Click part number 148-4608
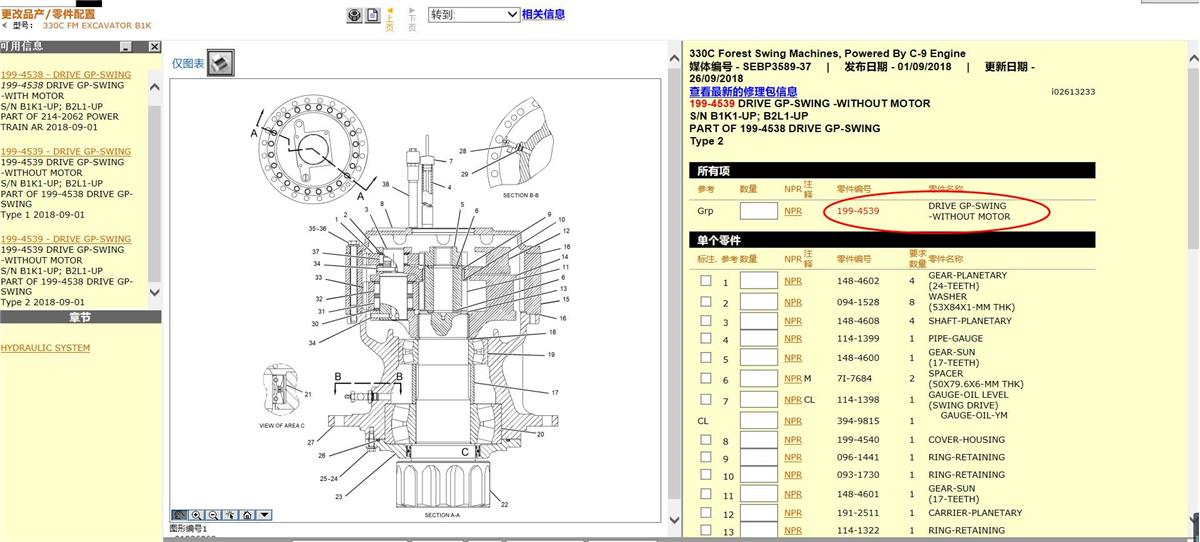The width and height of the screenshot is (1200, 542). pyautogui.click(x=858, y=321)
